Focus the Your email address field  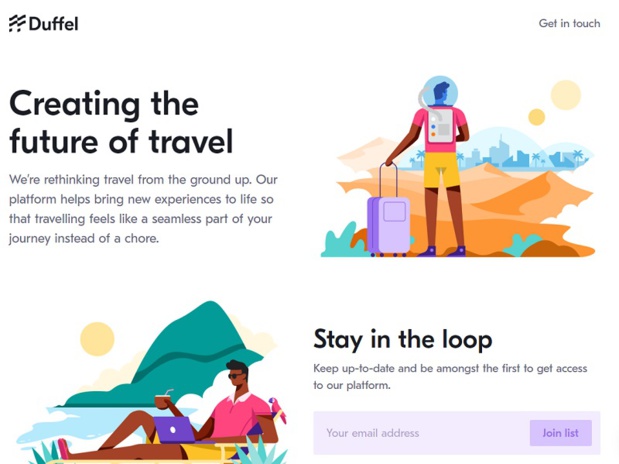(x=421, y=433)
